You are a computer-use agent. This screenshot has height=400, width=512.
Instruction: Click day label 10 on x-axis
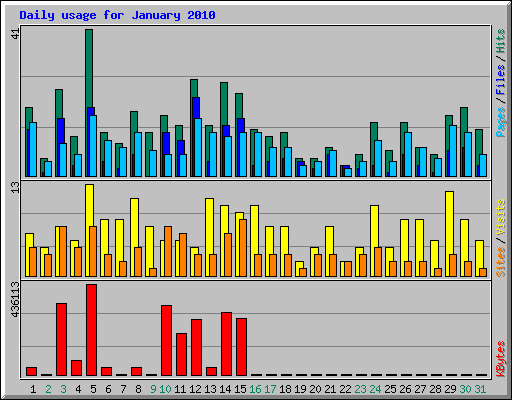coord(165,389)
